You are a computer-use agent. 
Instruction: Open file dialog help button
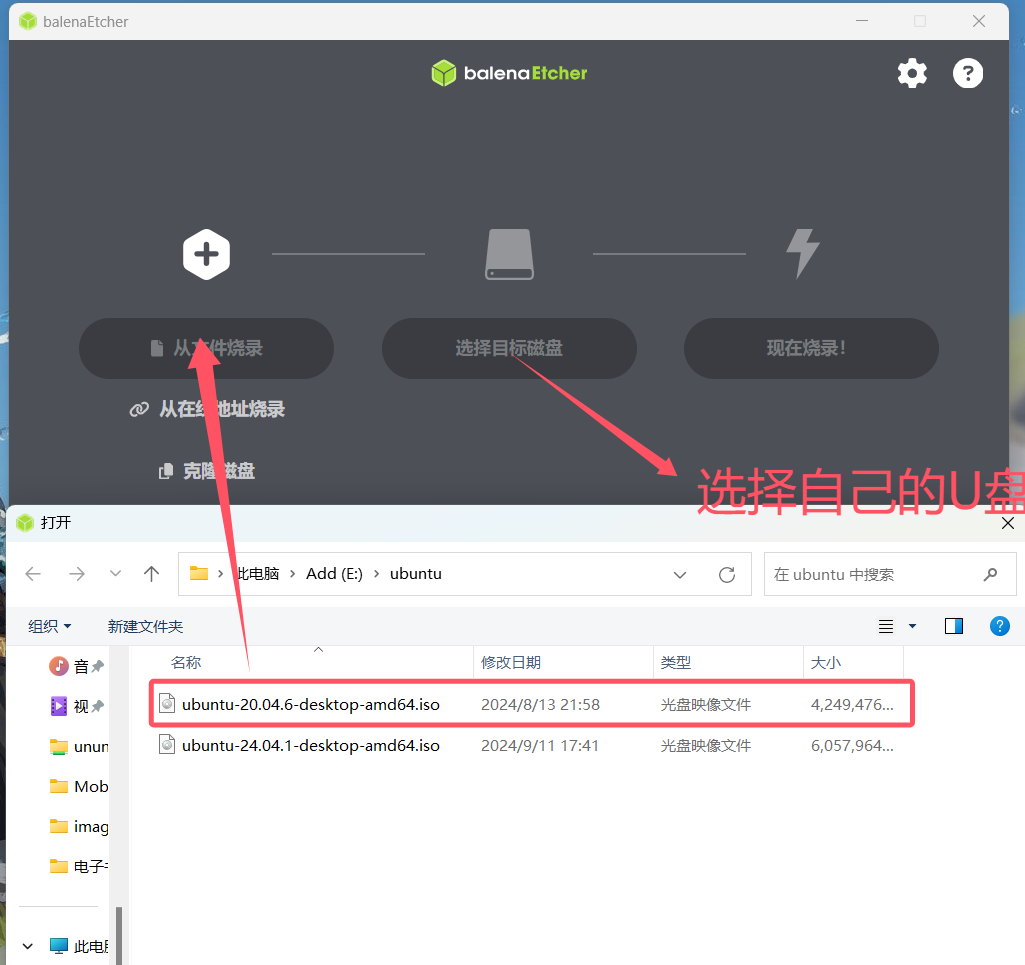tap(1000, 626)
